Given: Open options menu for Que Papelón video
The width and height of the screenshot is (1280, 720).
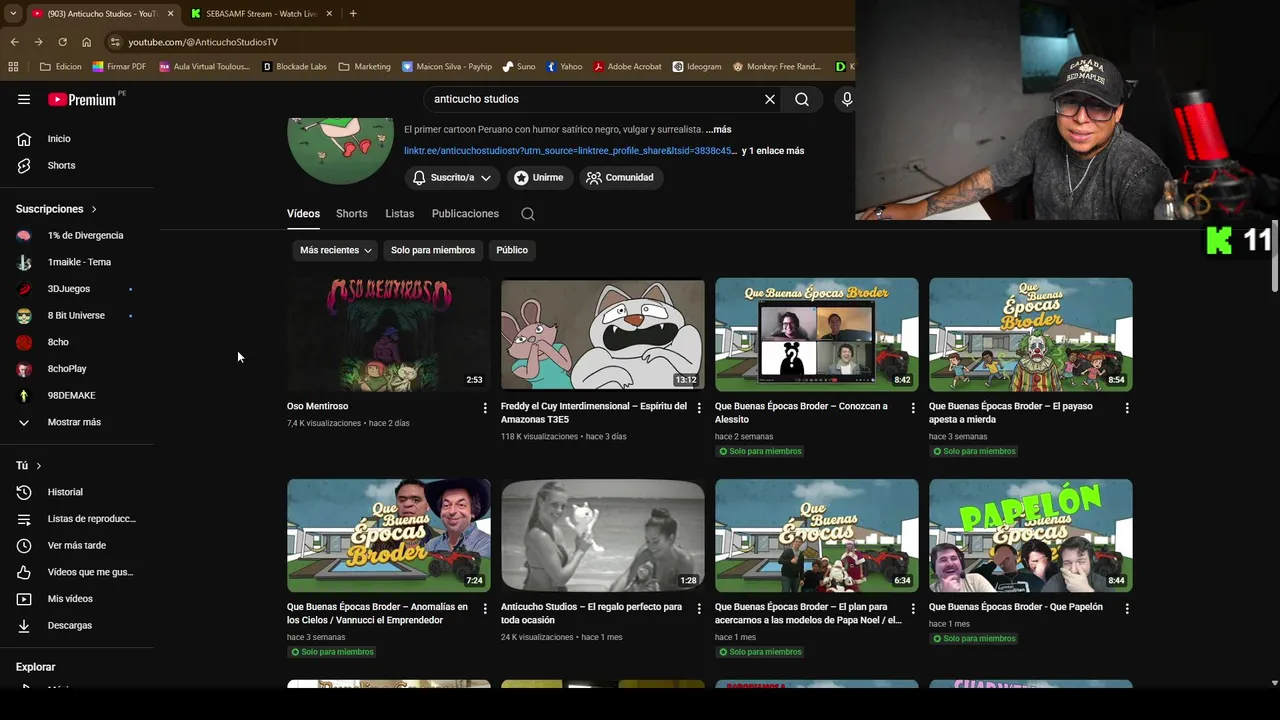Looking at the screenshot, I should click(x=1127, y=608).
